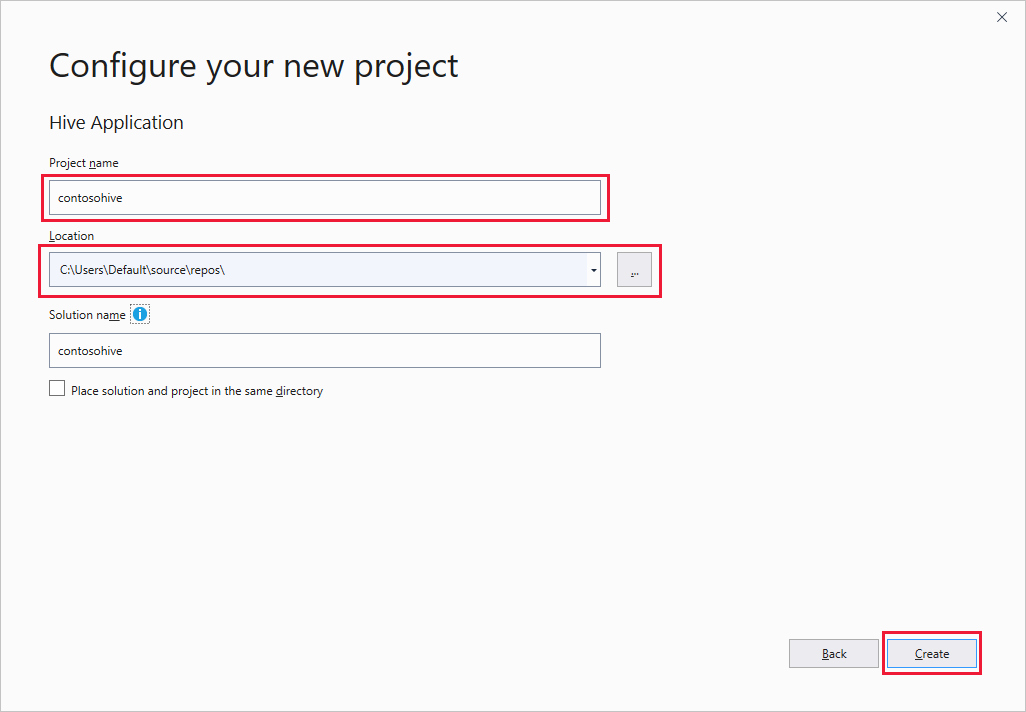Click the Hive Application heading
Screen dimensions: 1026x712
click(x=116, y=122)
